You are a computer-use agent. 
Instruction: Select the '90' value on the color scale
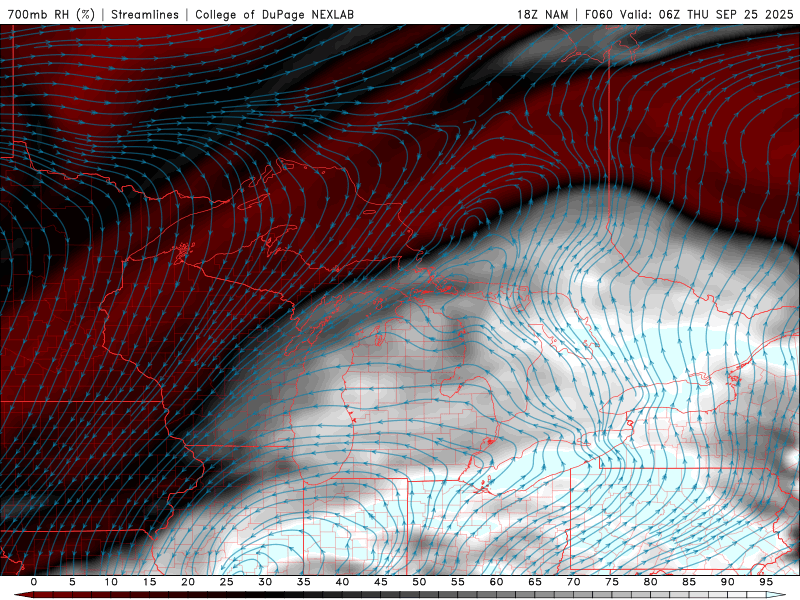pos(728,582)
